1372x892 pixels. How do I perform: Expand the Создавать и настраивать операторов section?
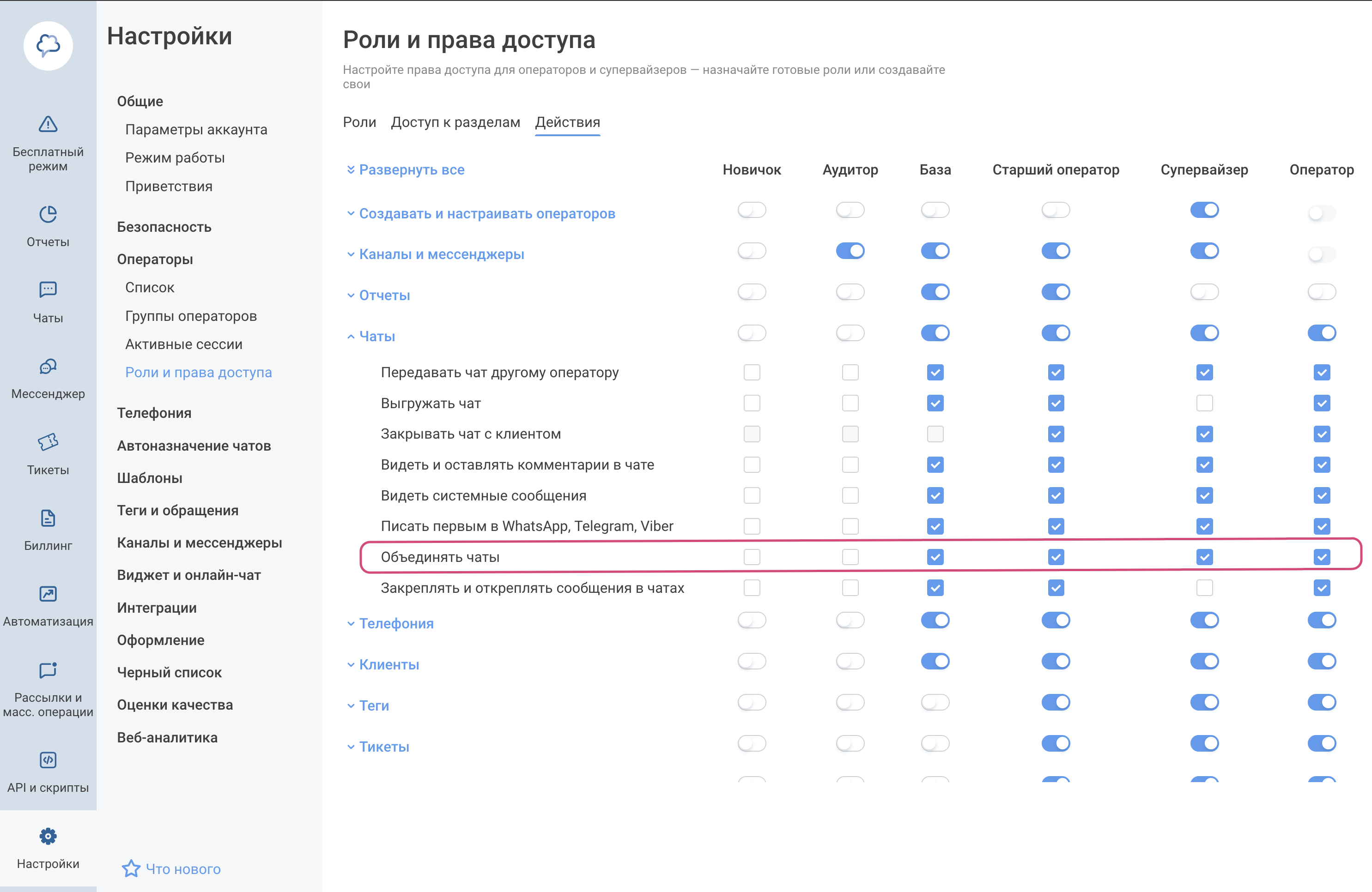tap(486, 214)
